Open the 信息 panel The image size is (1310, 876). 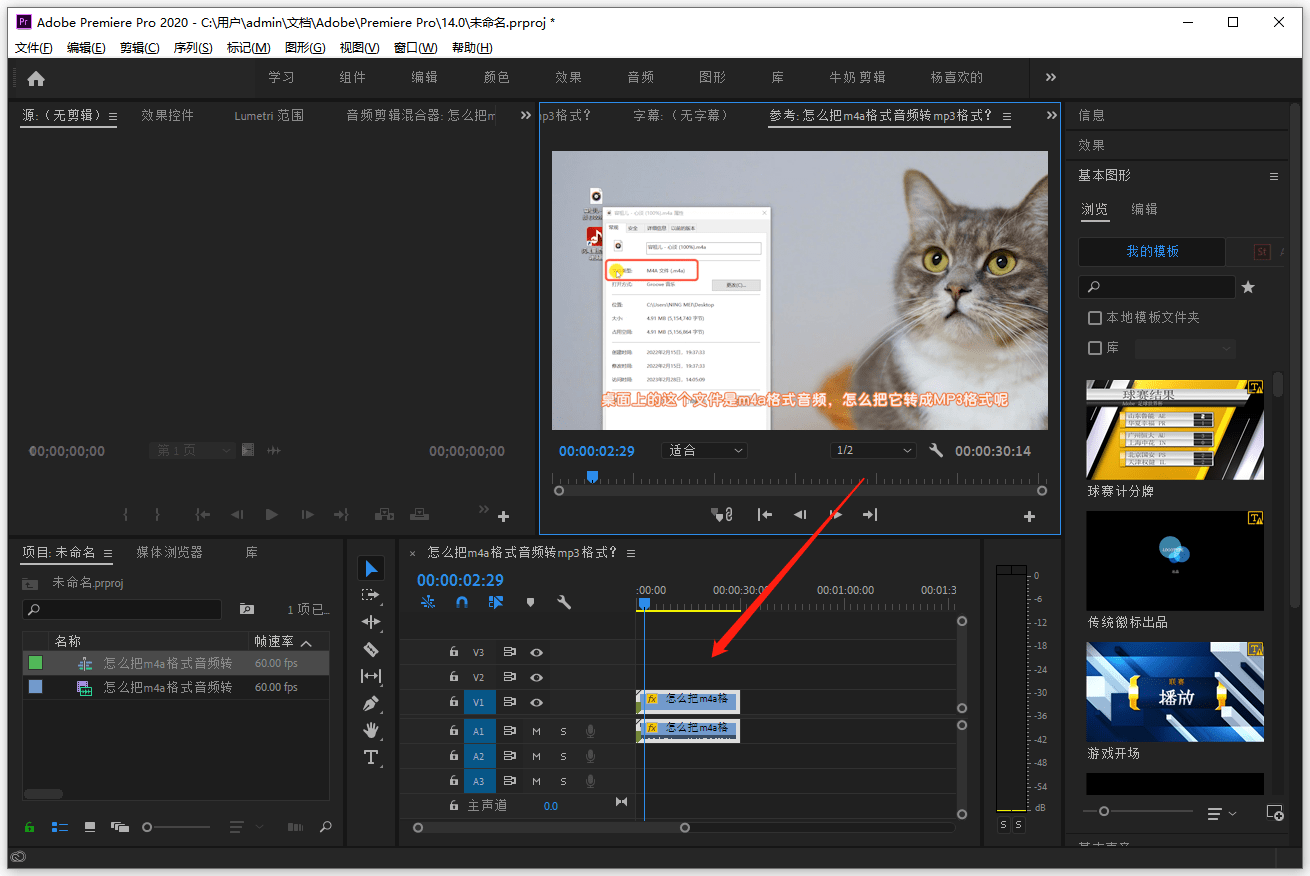tap(1092, 116)
